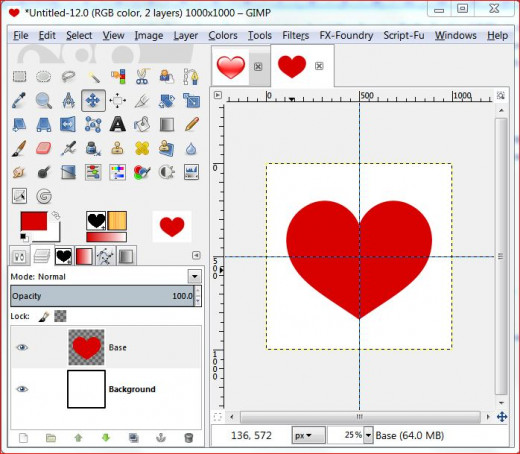
Task: Select the Fuzzy Select magic wand tool
Action: [93, 77]
